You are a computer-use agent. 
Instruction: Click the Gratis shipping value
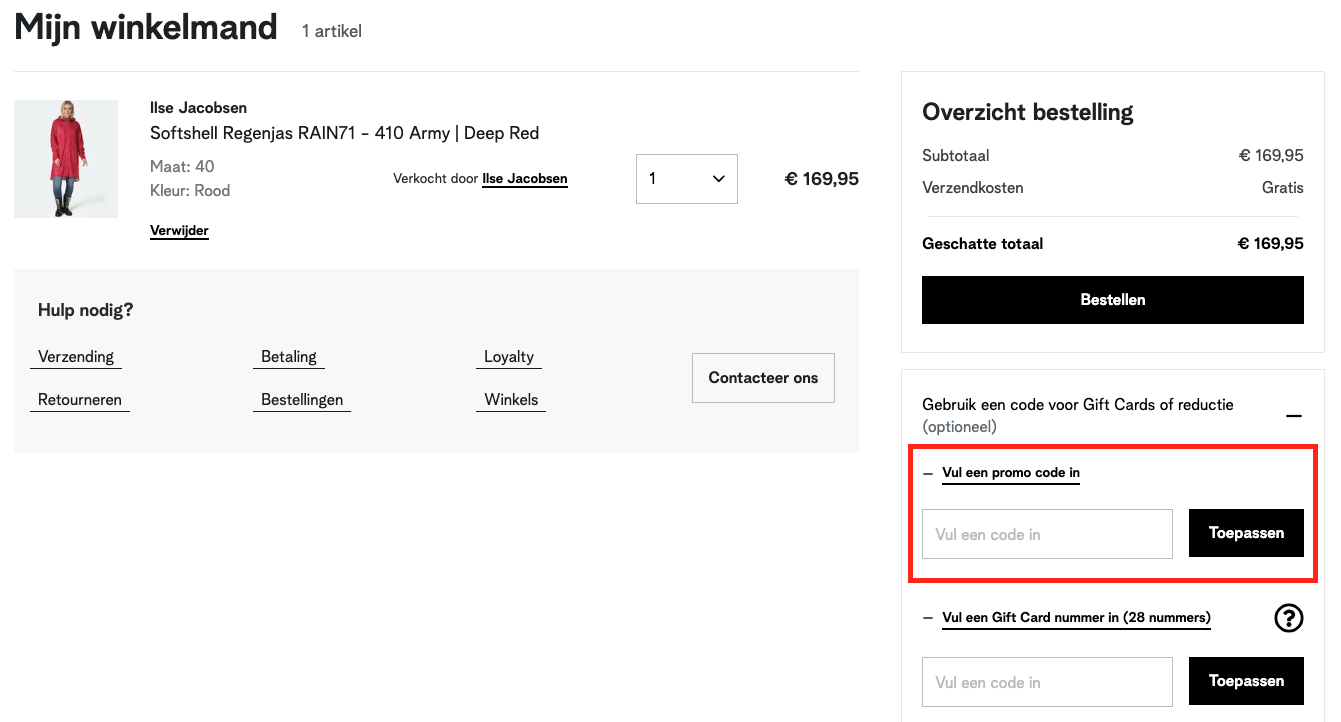(1283, 188)
